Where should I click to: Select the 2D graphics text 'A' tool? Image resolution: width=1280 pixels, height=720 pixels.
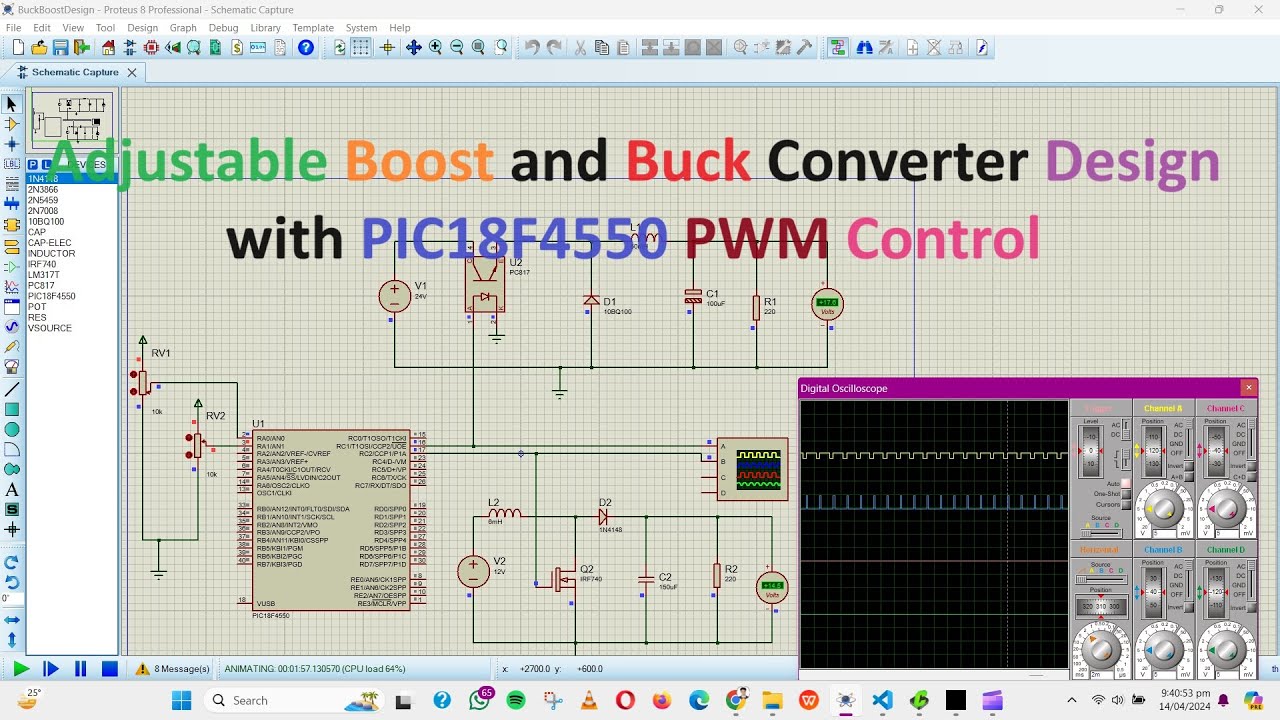(x=12, y=490)
